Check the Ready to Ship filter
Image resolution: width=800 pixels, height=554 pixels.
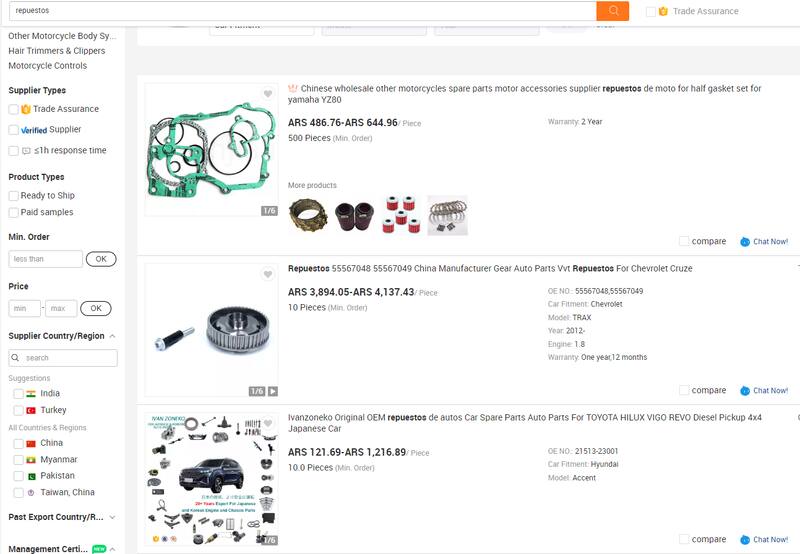(x=14, y=196)
